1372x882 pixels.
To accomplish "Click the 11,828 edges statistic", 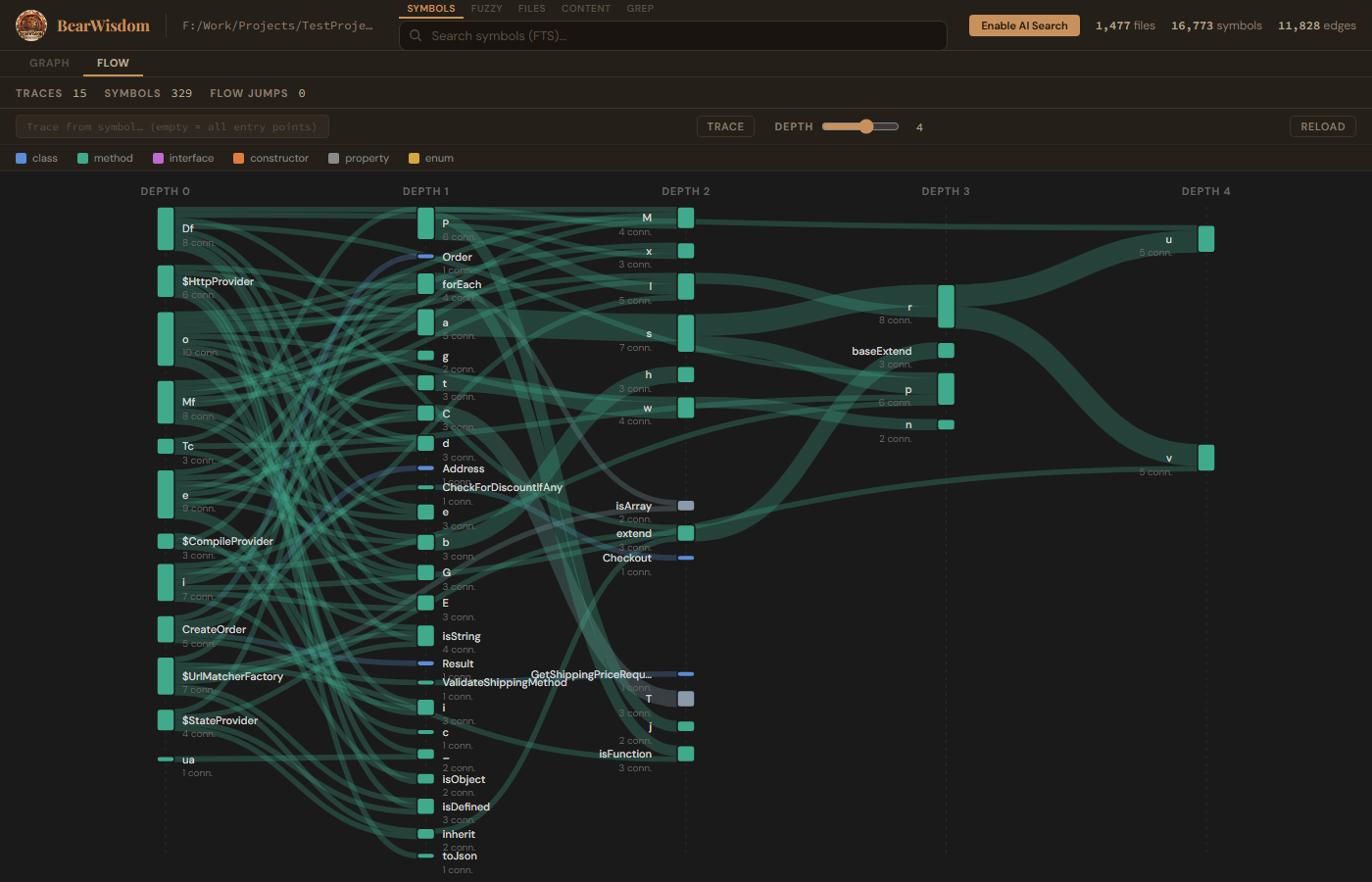I will (1317, 25).
